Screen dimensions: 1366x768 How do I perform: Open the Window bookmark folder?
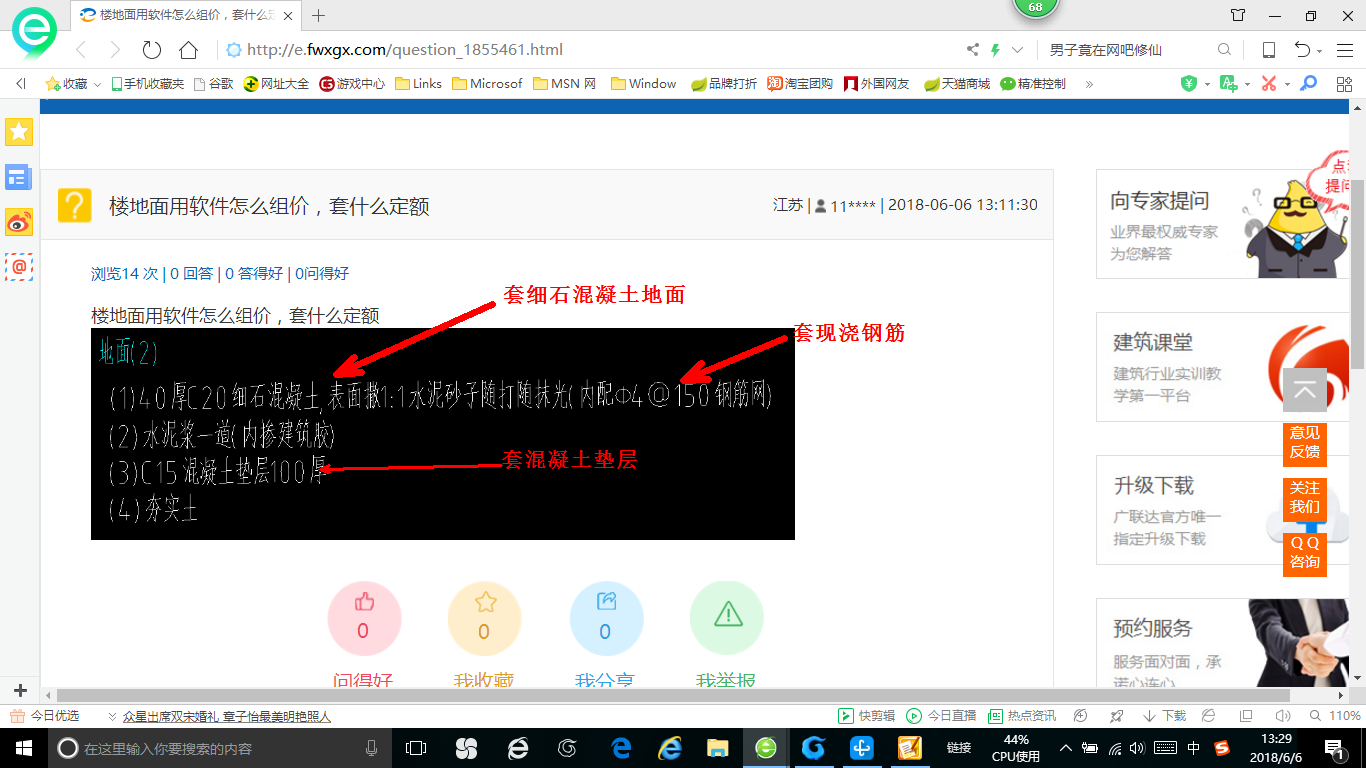coord(643,84)
